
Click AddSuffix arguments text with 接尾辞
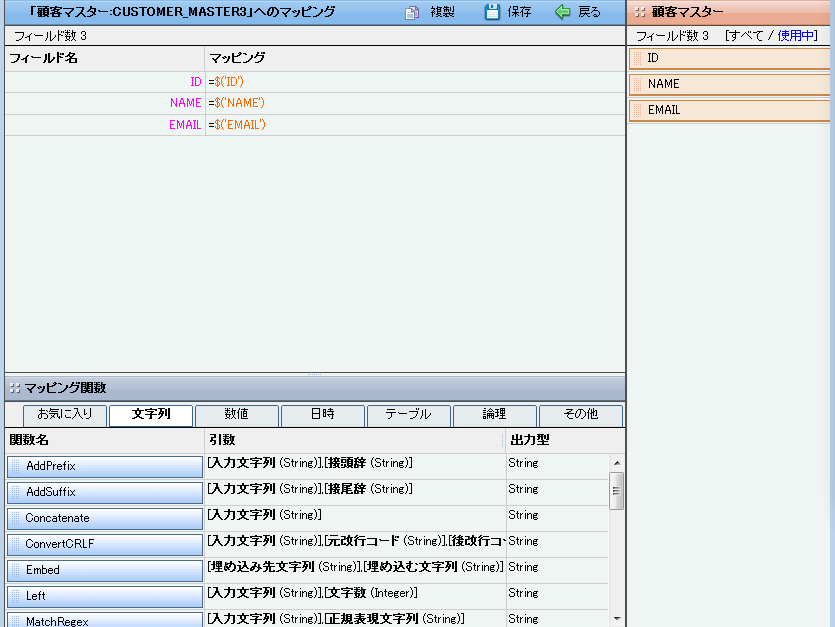point(310,489)
